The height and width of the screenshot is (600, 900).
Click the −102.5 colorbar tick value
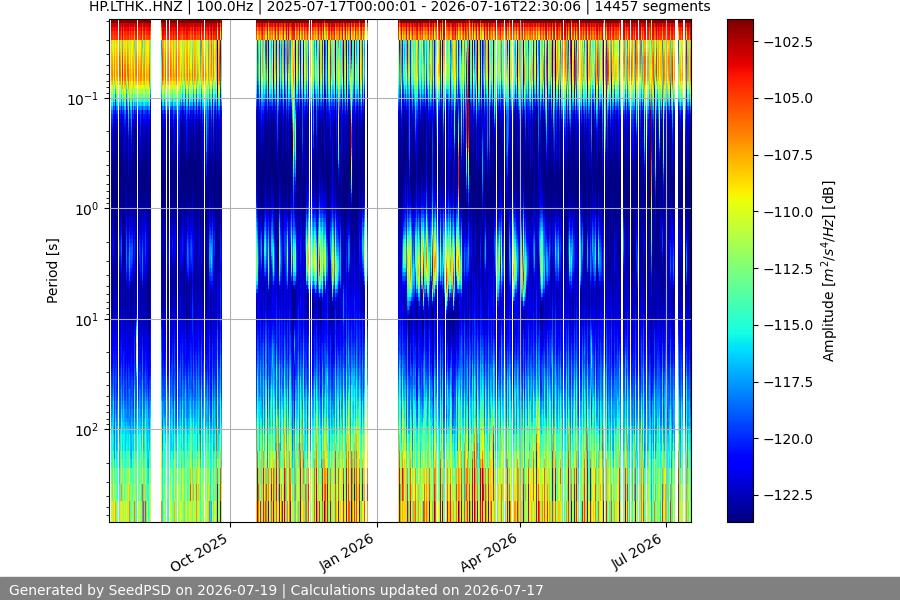(788, 42)
